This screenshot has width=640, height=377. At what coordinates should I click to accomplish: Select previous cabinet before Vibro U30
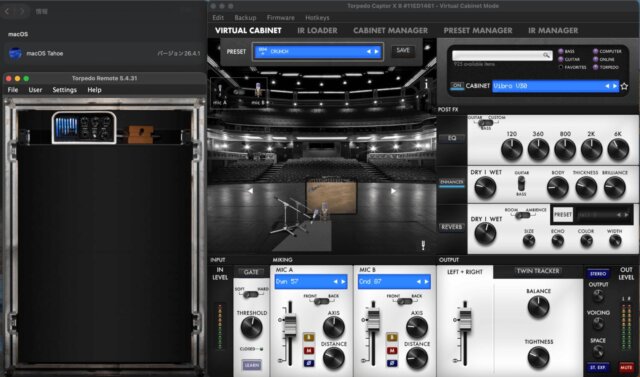607,86
